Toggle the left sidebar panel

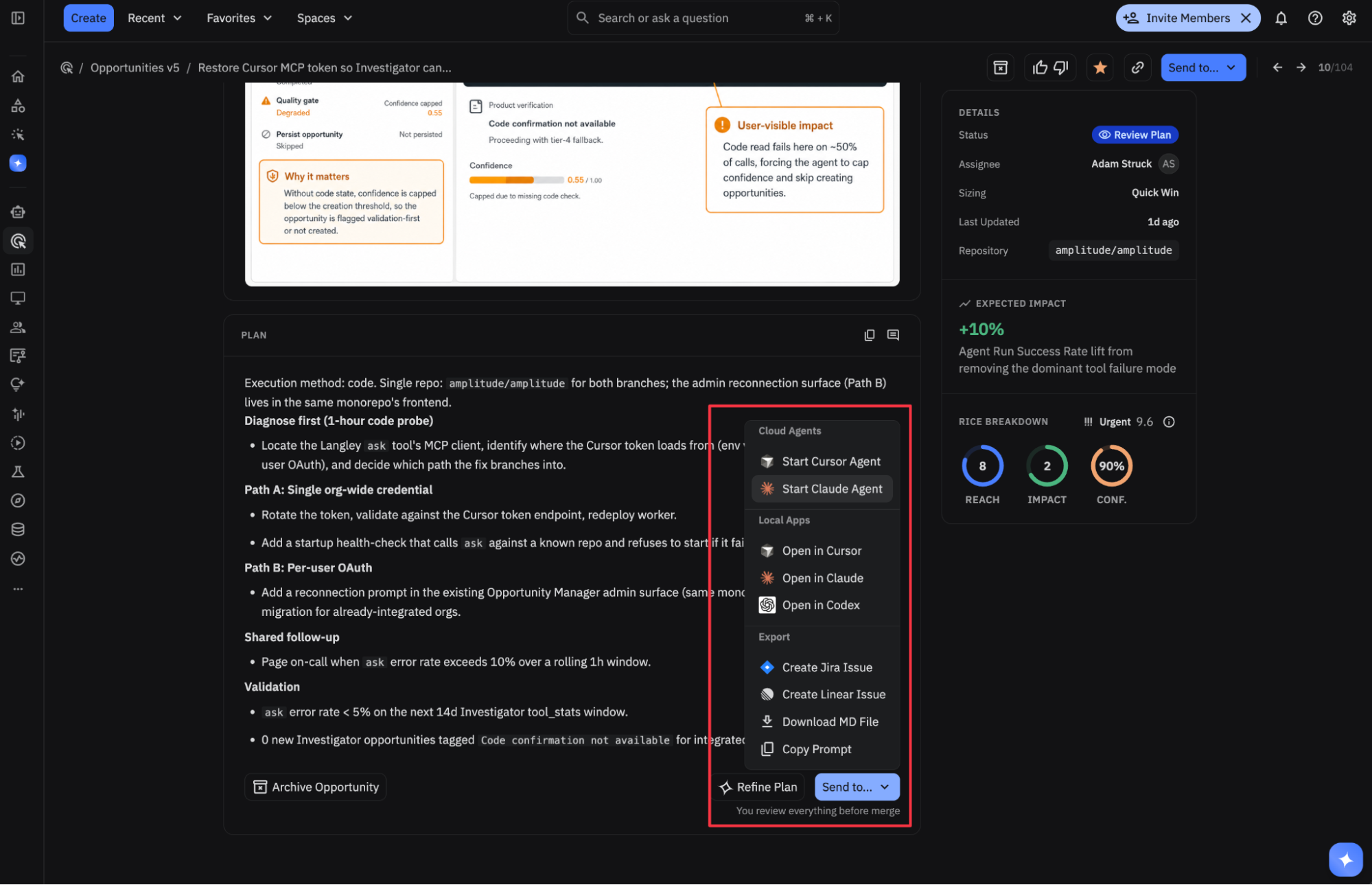18,18
